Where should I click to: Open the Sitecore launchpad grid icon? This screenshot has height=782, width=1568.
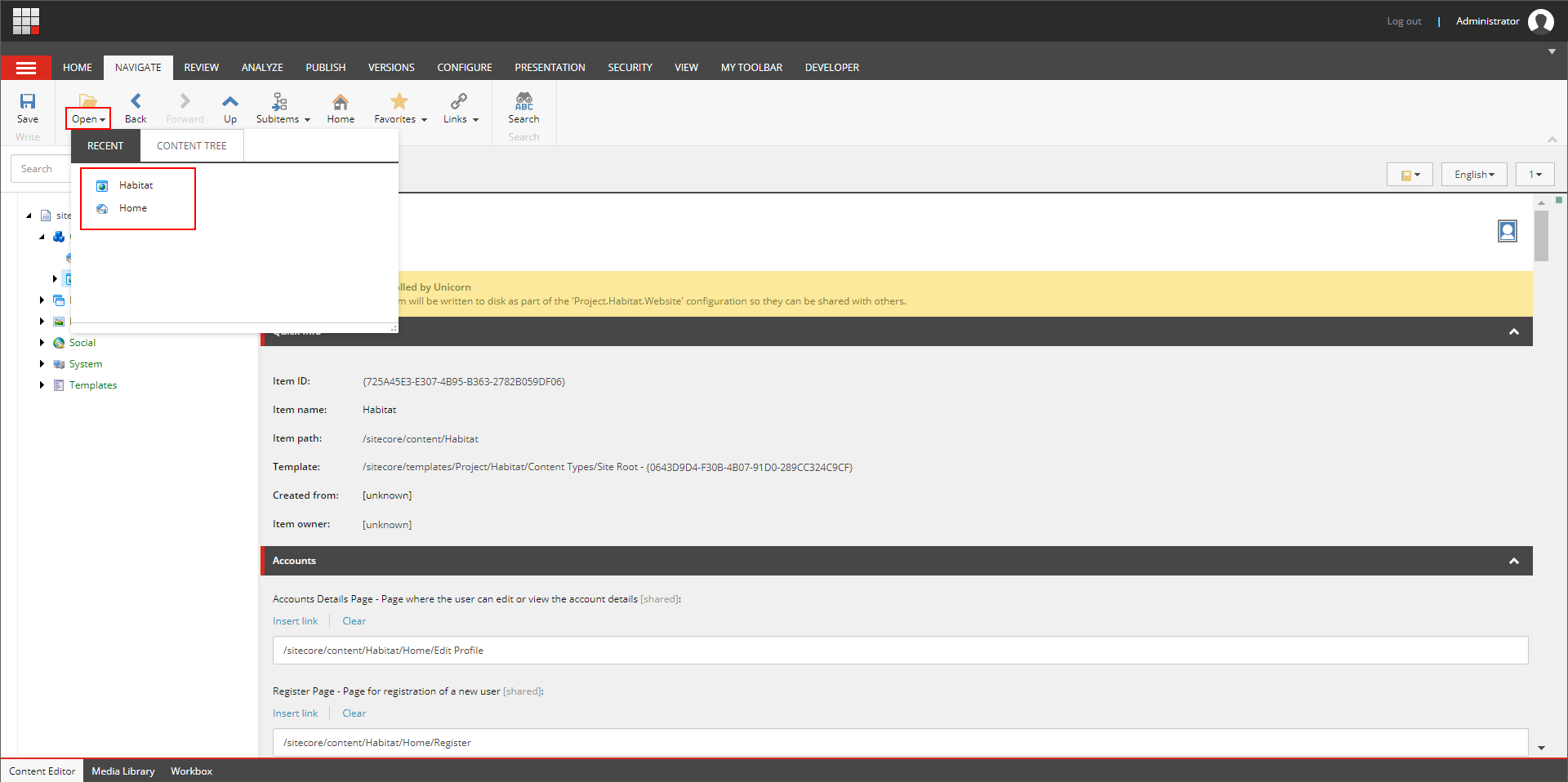tap(26, 21)
